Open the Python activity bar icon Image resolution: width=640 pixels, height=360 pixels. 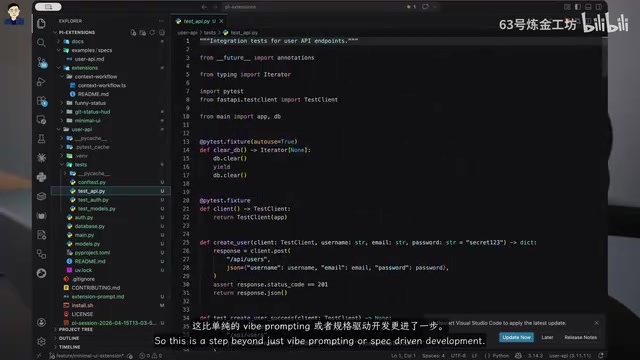[41, 177]
